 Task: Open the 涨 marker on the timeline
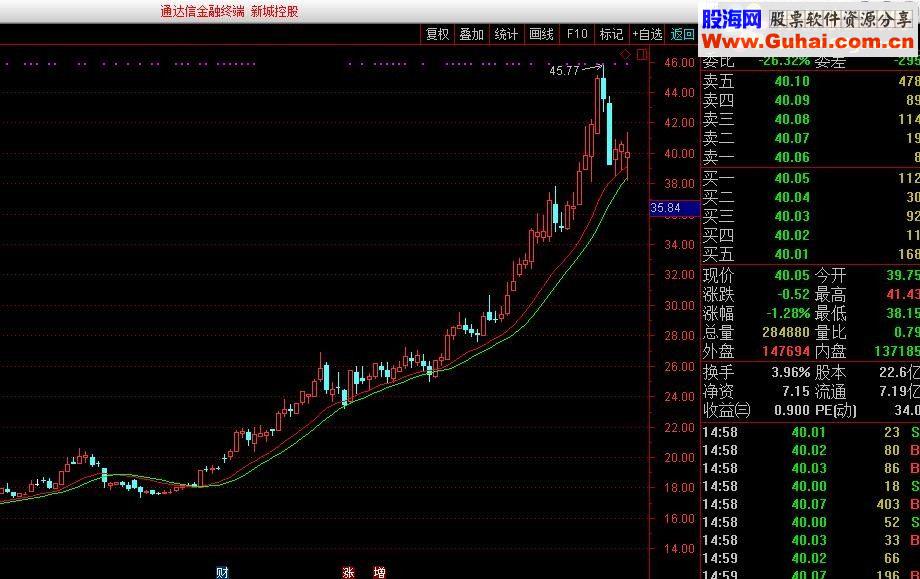(349, 573)
